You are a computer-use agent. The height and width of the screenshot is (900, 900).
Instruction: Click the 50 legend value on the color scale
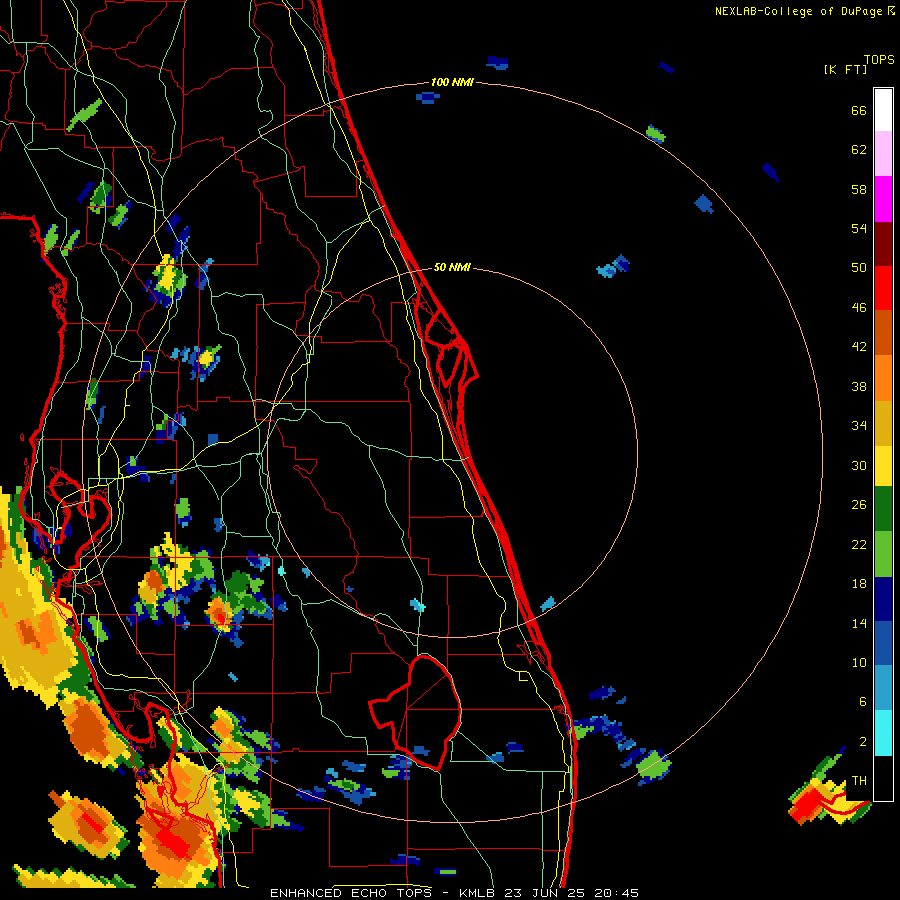[859, 268]
